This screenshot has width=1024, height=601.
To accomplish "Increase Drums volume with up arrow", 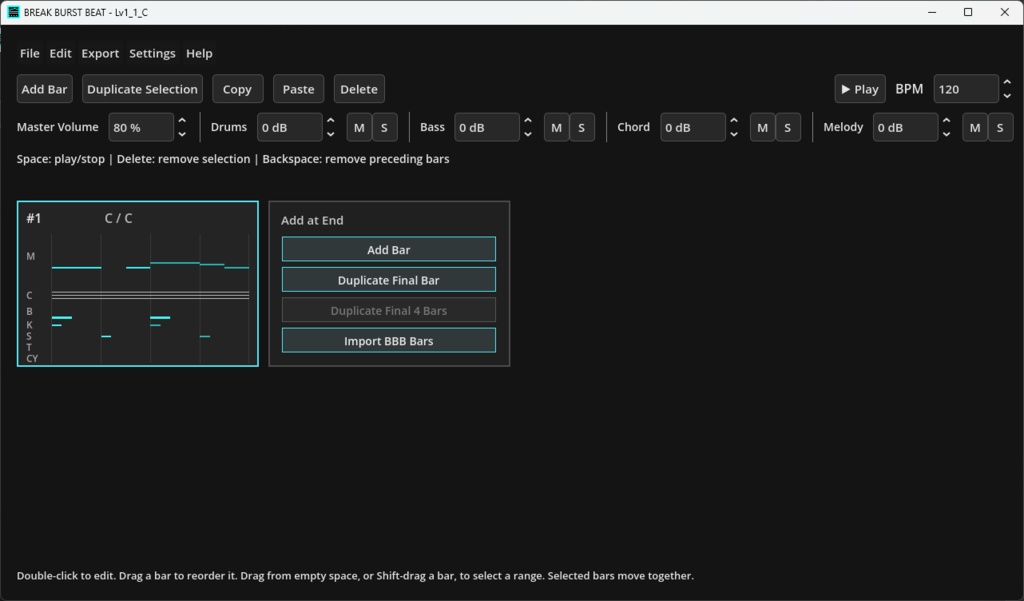I will pyautogui.click(x=330, y=121).
